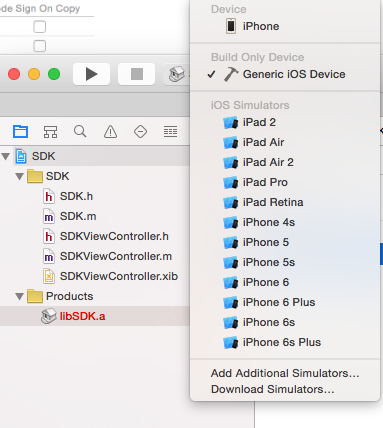Tick the upper Code Sign On Copy checkbox
Viewport: 383px width, 428px height.
[x=40, y=27]
